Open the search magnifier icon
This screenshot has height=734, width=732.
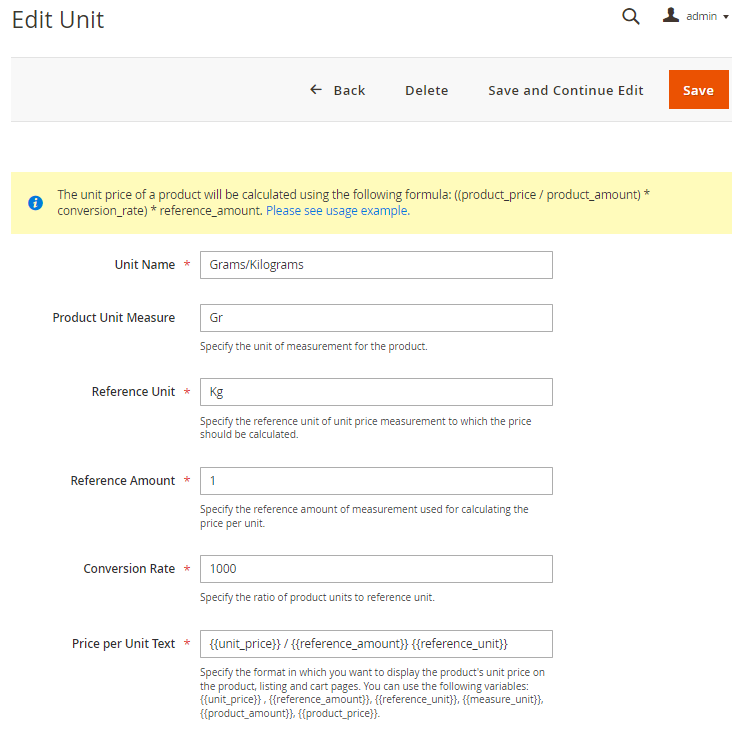point(630,16)
